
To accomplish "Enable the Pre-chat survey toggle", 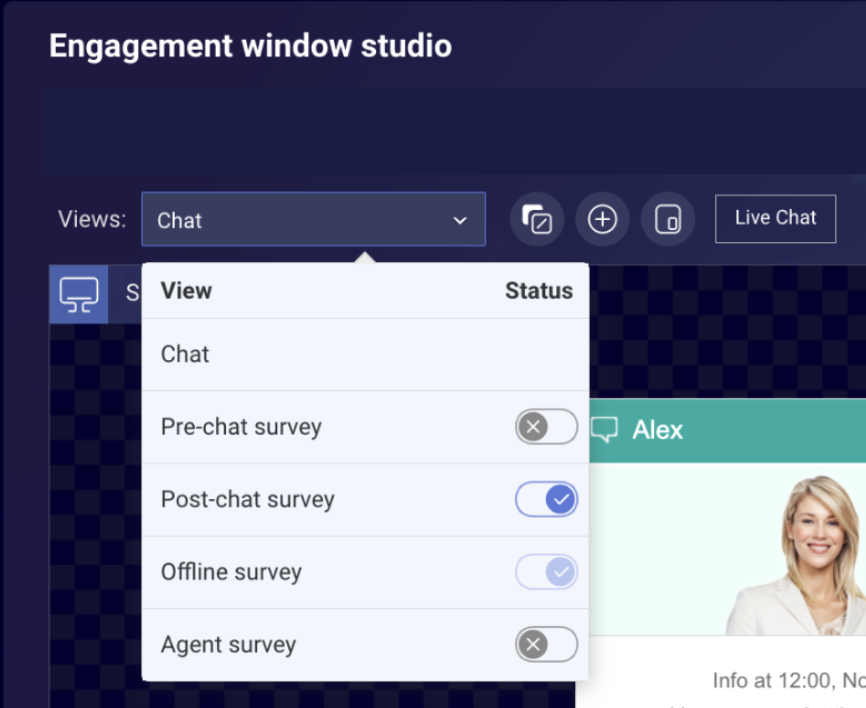I will (x=546, y=427).
